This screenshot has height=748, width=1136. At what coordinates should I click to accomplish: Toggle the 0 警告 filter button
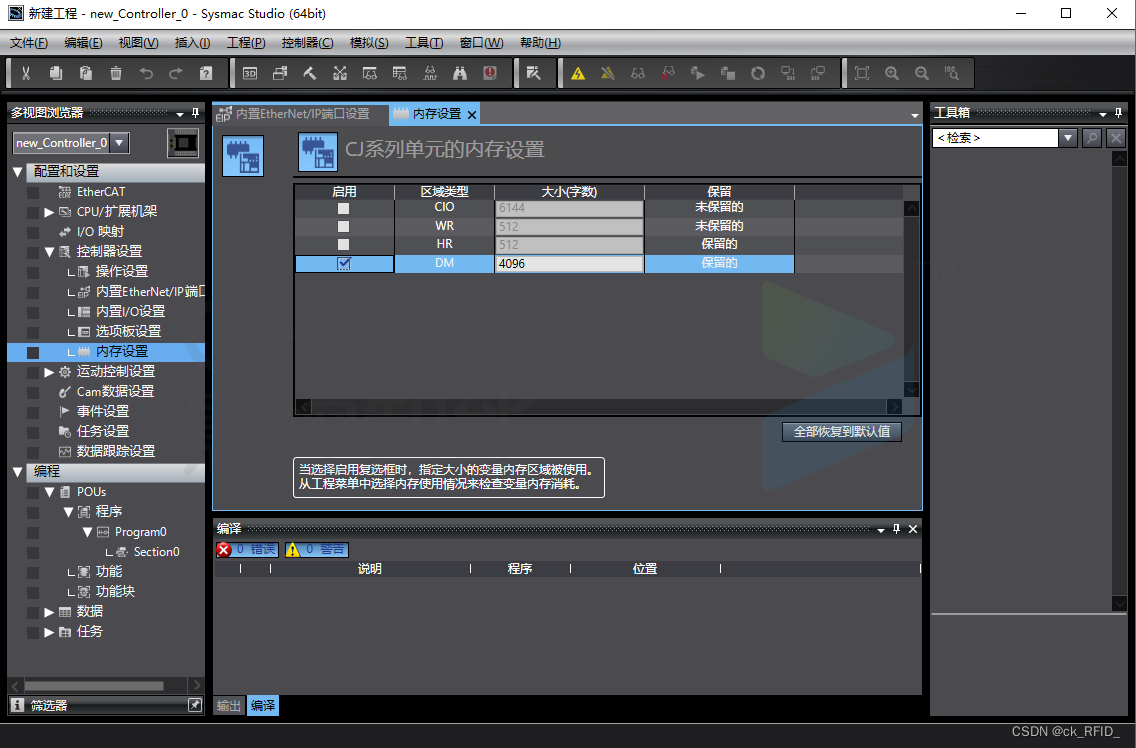tap(317, 549)
